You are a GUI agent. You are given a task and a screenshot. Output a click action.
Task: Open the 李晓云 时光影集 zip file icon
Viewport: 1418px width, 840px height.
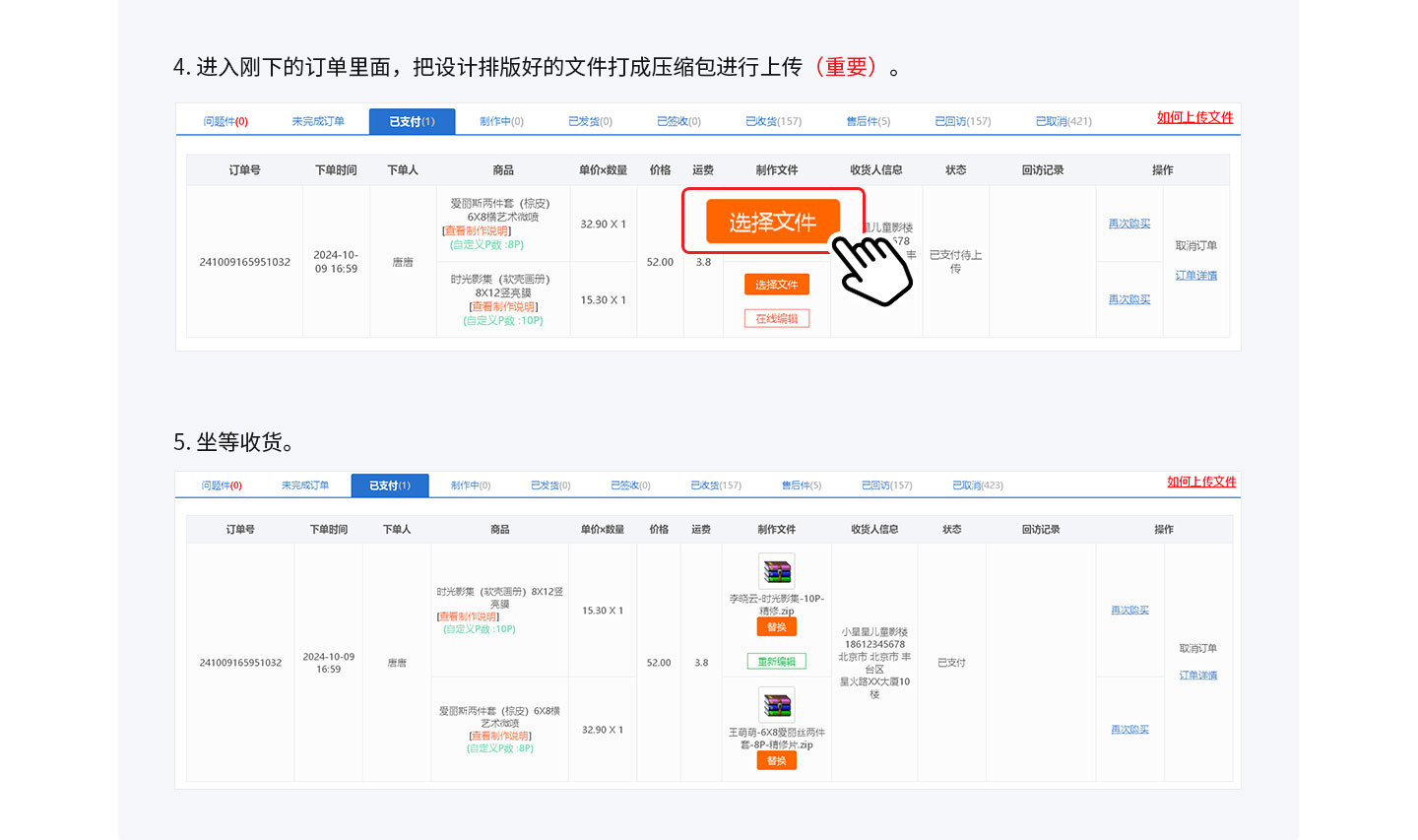point(777,571)
